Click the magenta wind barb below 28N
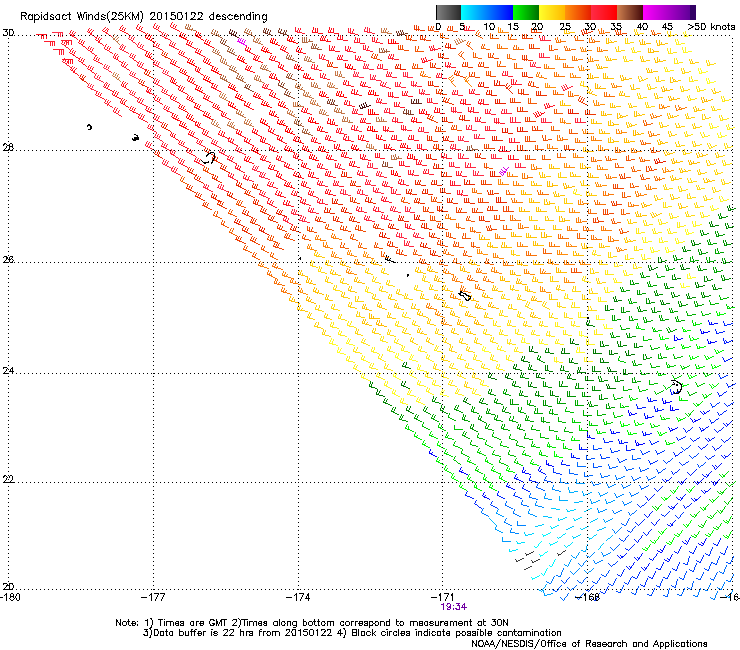740x650 pixels. coord(504,171)
